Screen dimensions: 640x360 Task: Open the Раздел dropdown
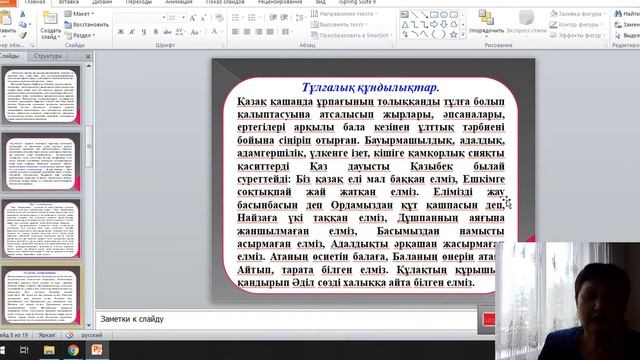80,35
